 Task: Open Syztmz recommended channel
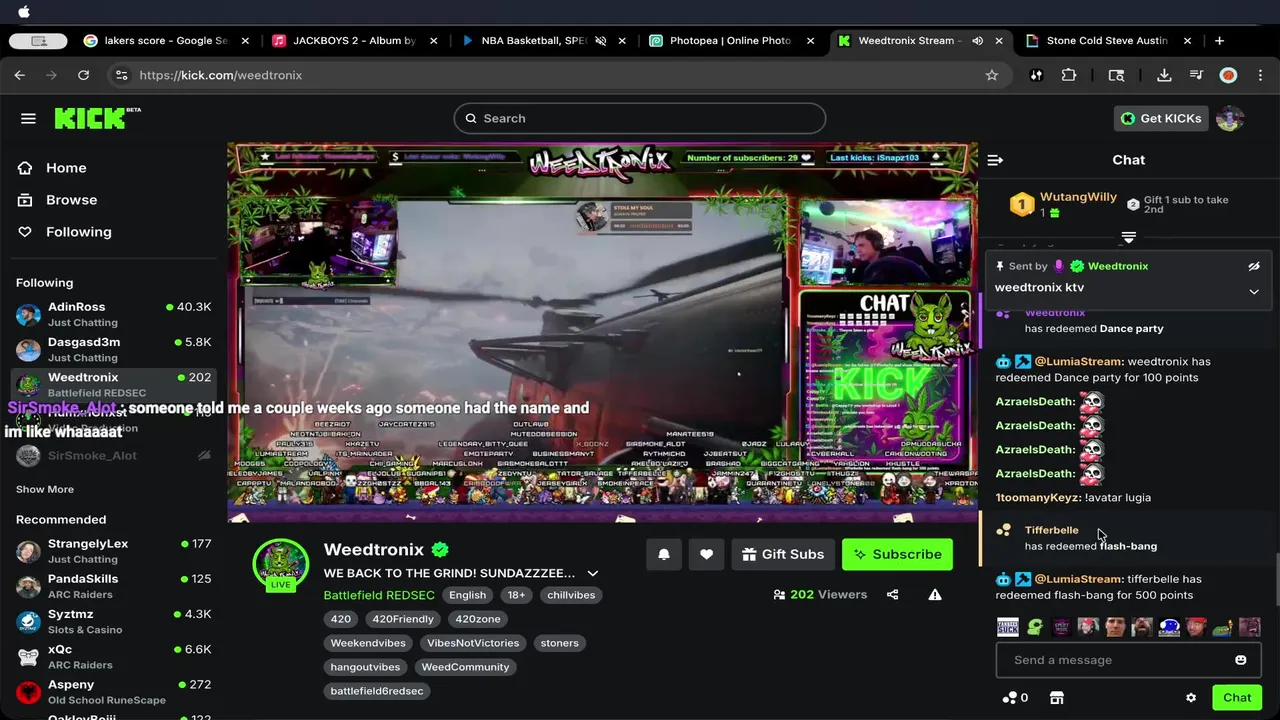pyautogui.click(x=113, y=621)
